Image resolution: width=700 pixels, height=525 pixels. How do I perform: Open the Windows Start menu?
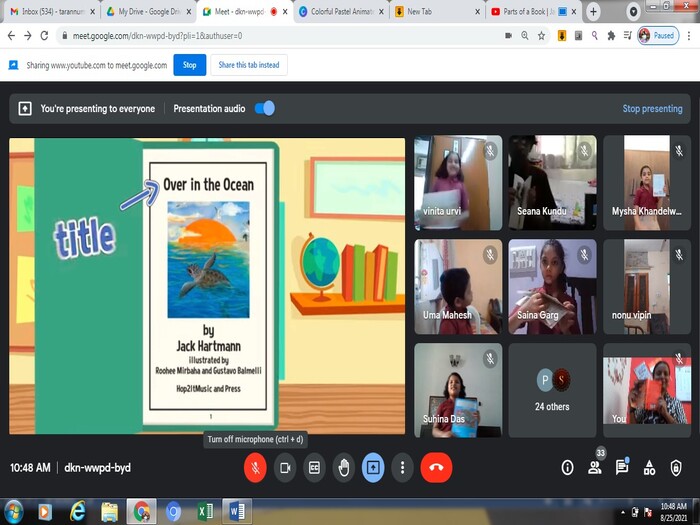tap(13, 512)
